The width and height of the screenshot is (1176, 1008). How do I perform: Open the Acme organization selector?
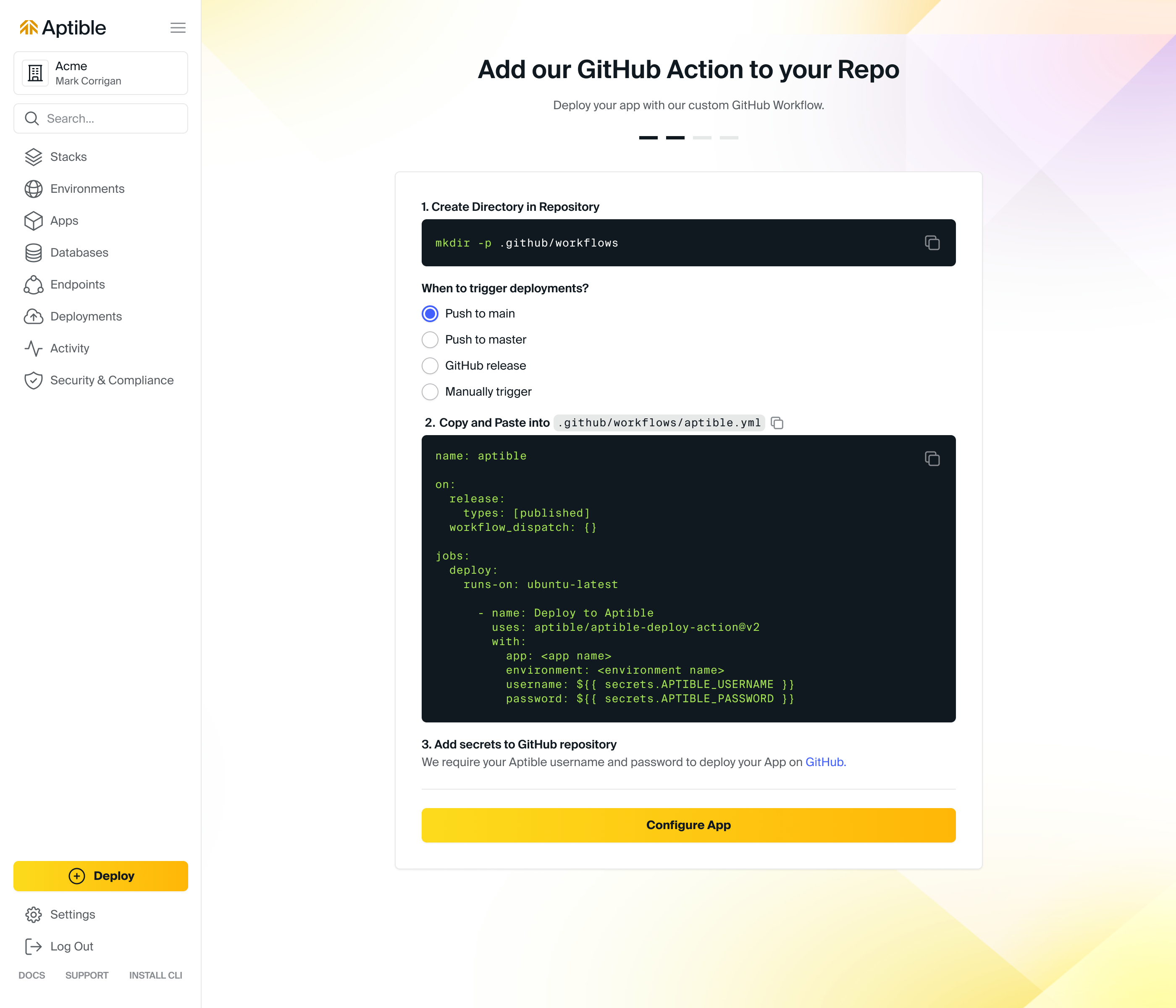[x=100, y=73]
